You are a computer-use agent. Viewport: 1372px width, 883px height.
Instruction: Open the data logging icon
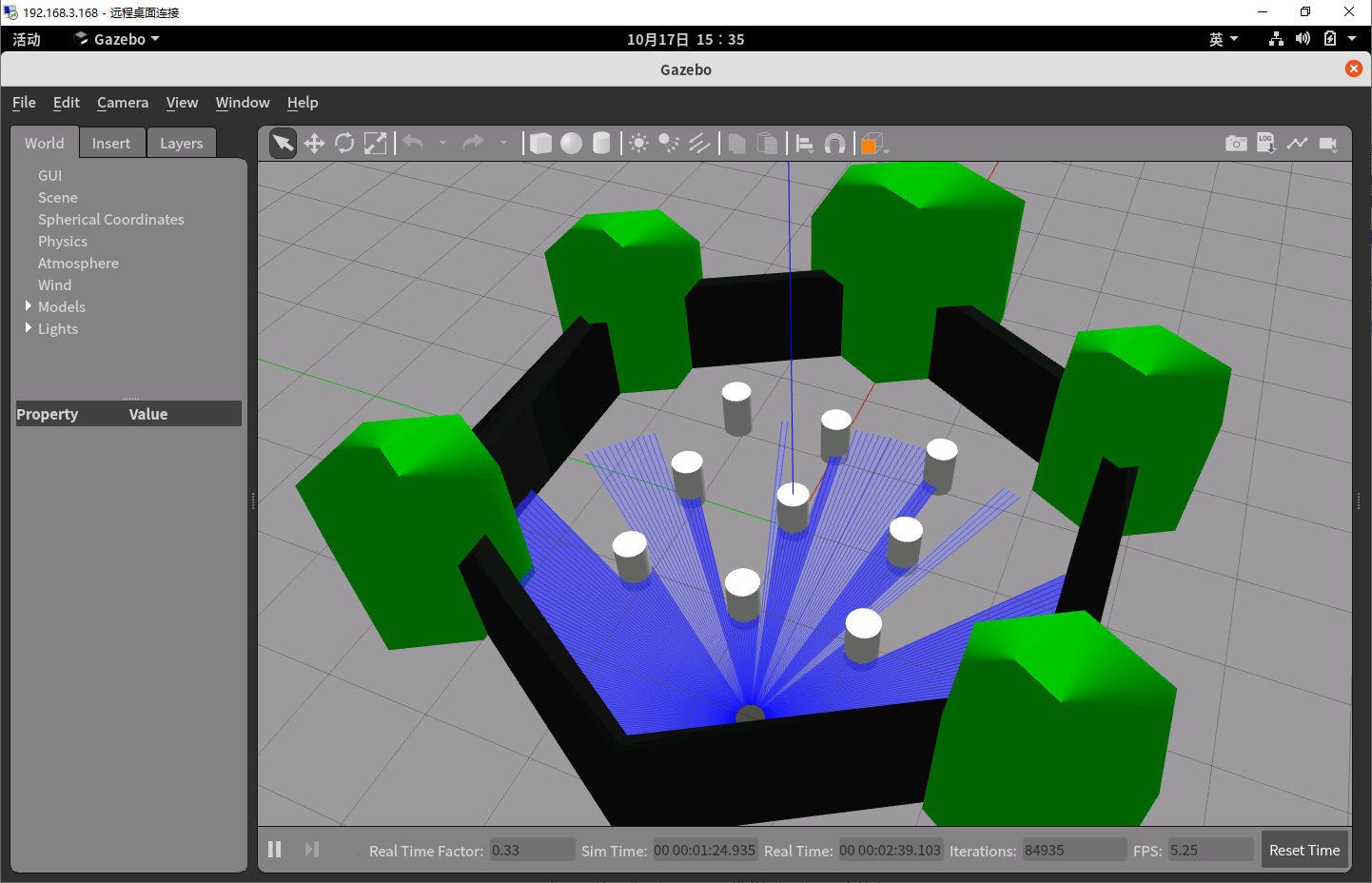pos(1266,143)
